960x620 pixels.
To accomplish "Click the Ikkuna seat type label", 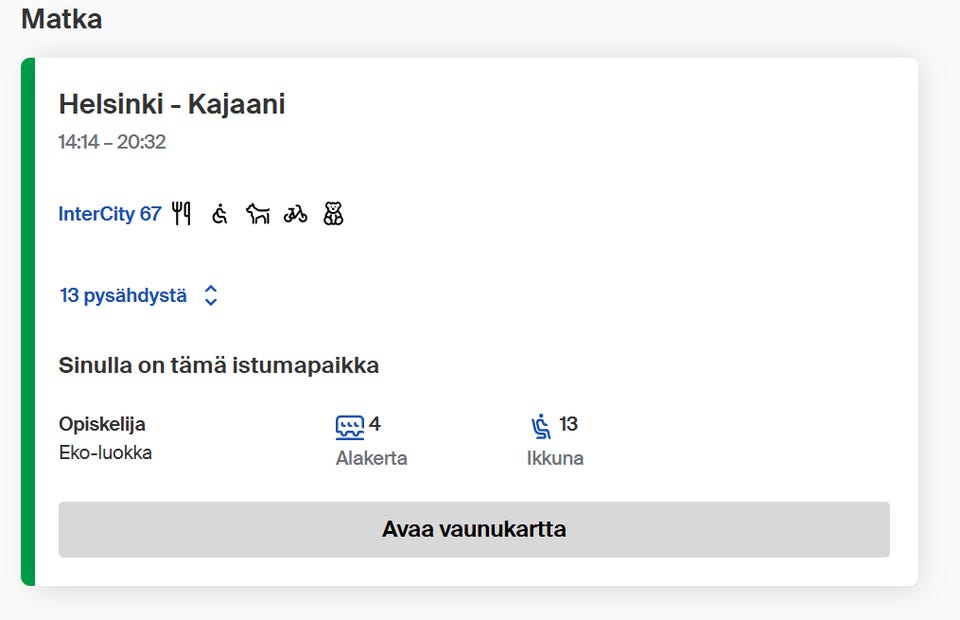I will 553,458.
